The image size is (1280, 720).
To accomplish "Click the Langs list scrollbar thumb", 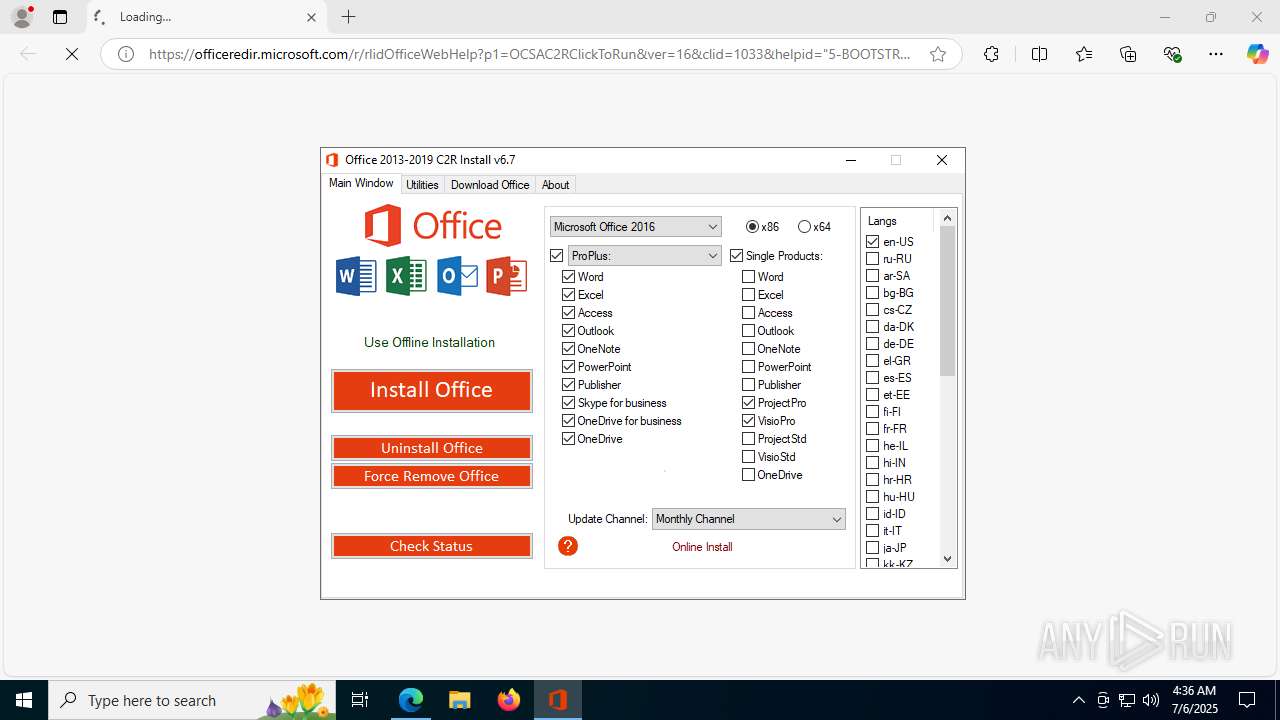I will click(948, 301).
